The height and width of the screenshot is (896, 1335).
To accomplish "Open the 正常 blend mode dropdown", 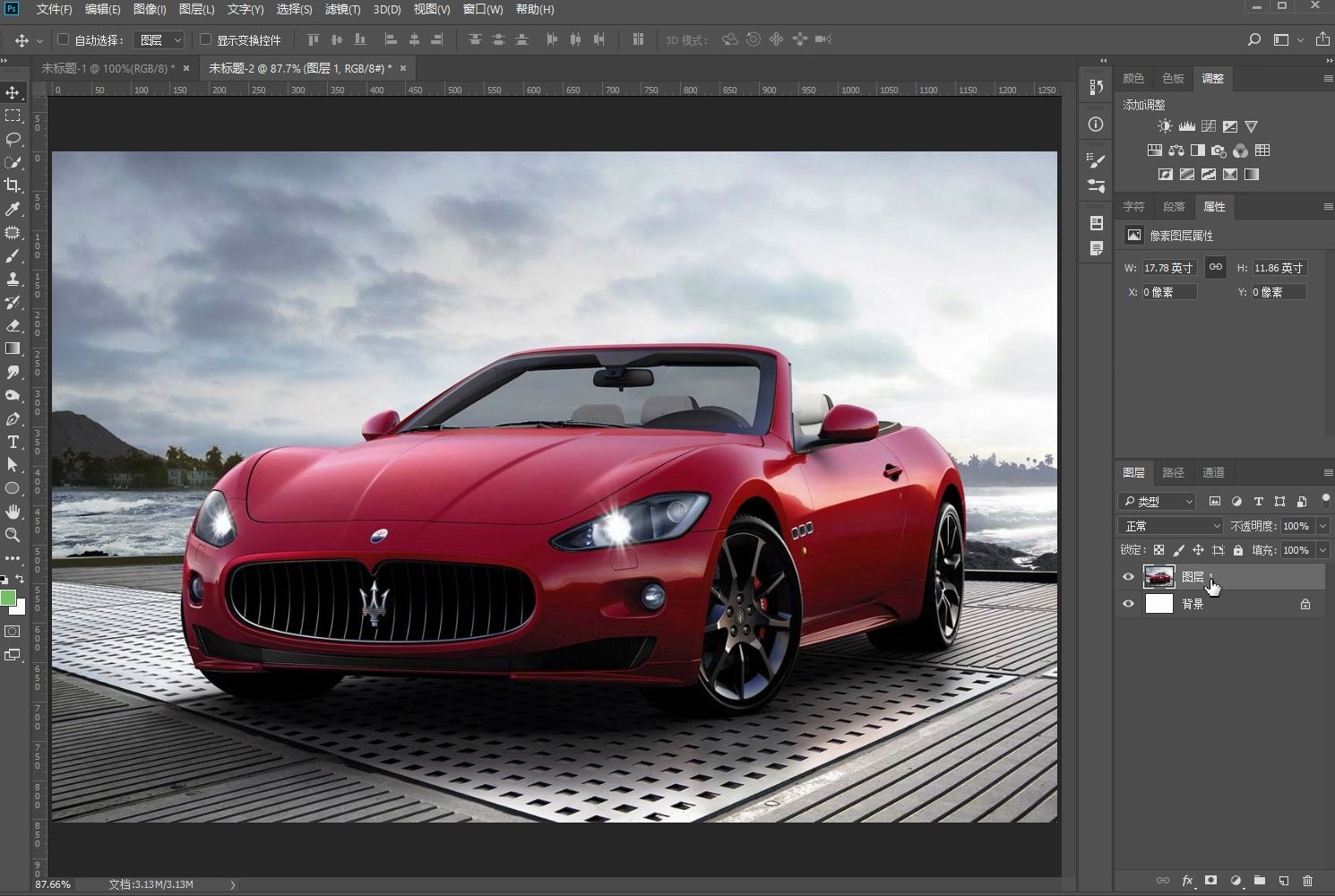I will point(1170,526).
